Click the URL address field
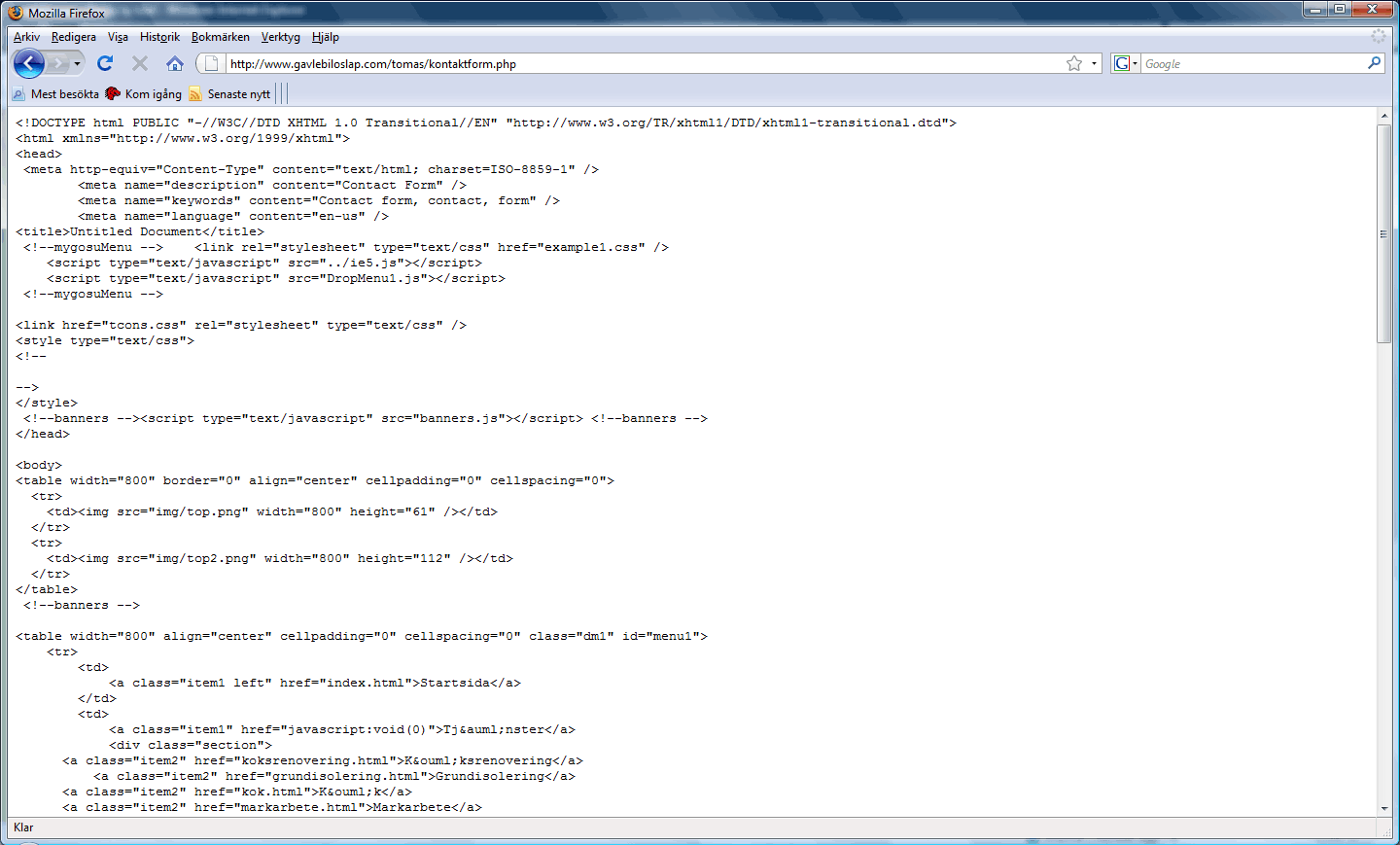Screen dimensions: 1400x845 pyautogui.click(x=644, y=63)
